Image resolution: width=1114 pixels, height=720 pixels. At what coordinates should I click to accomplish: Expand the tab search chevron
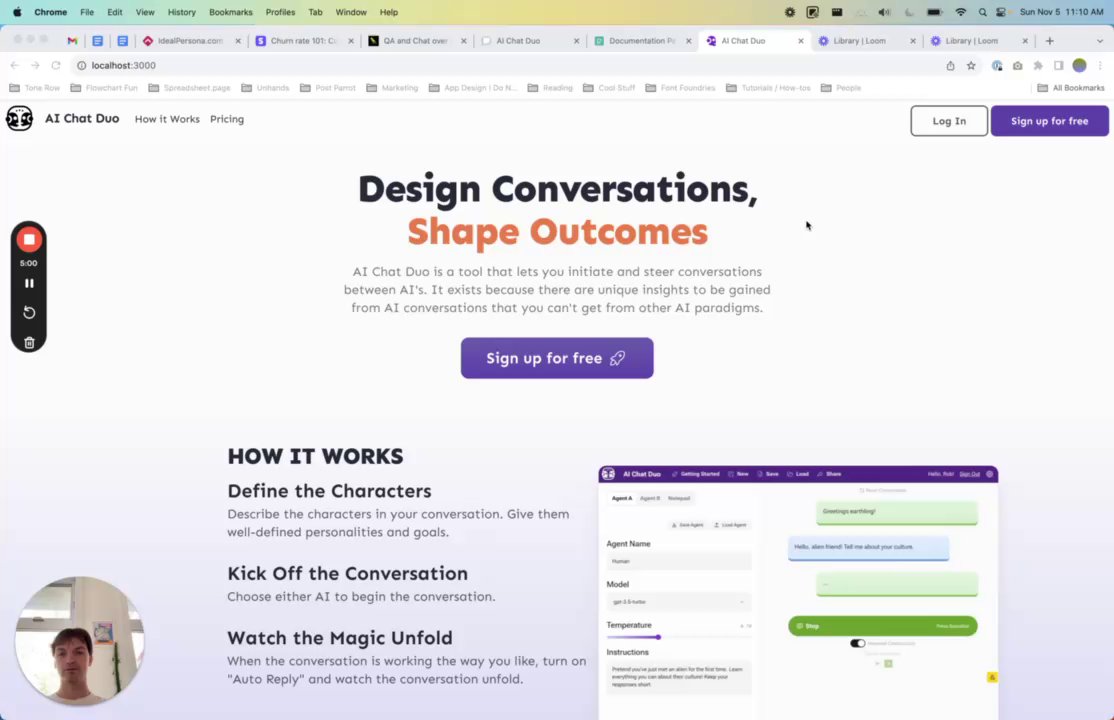(1099, 41)
